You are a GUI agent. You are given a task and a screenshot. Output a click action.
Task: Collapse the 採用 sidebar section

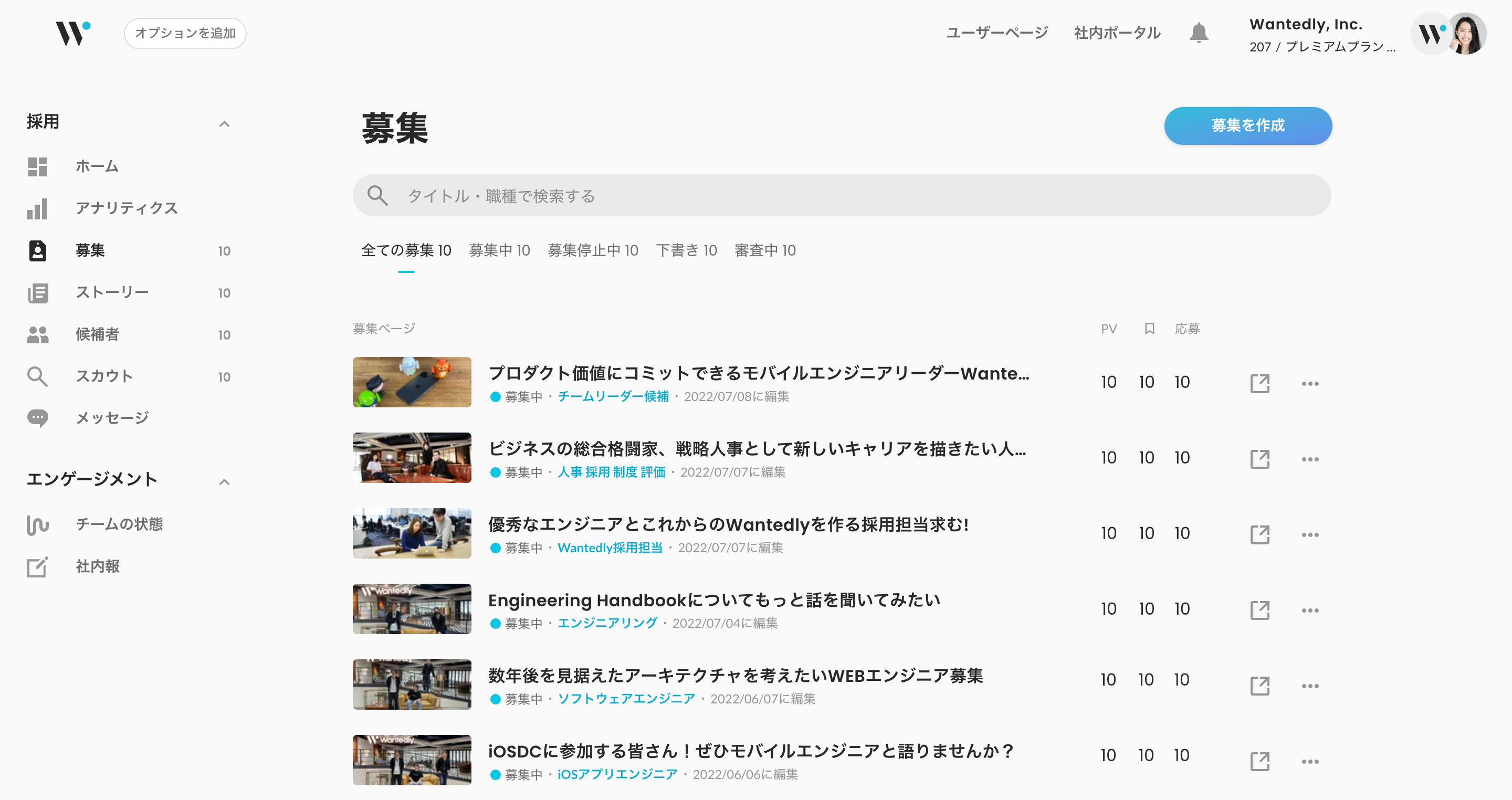pos(224,123)
